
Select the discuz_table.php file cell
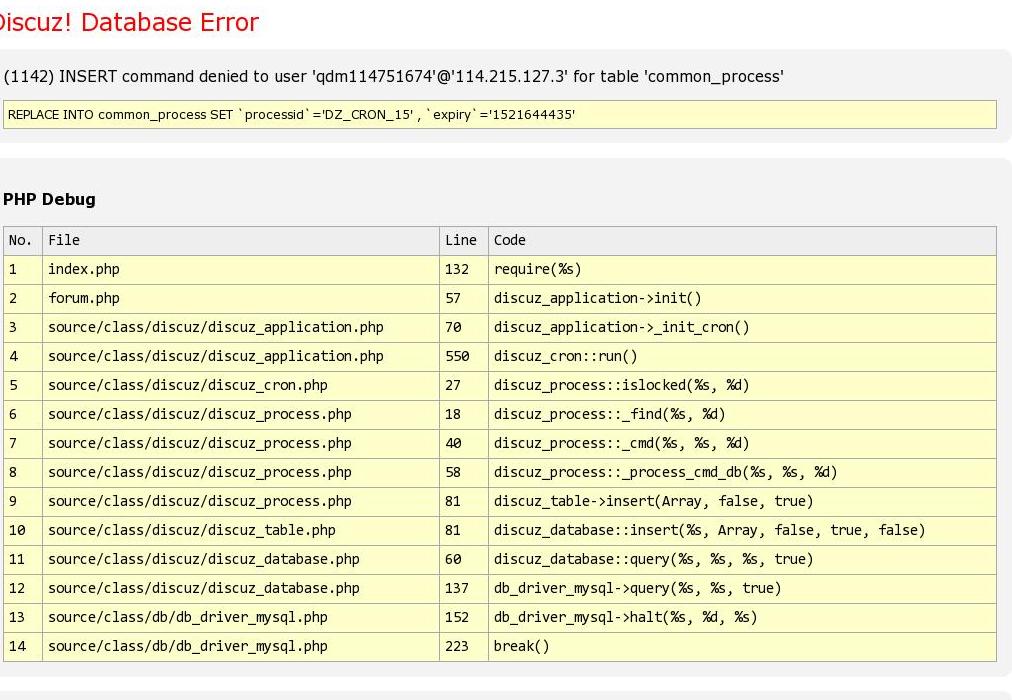point(241,531)
